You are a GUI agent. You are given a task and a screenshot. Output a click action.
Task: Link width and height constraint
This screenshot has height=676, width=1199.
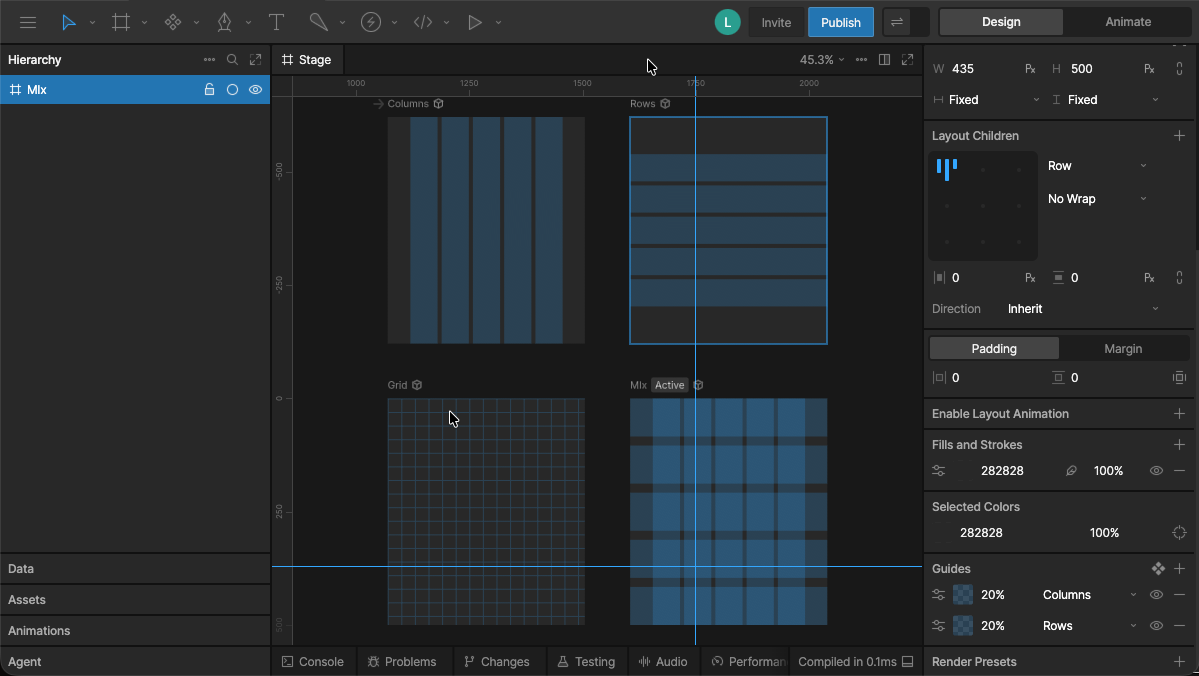(x=1179, y=69)
